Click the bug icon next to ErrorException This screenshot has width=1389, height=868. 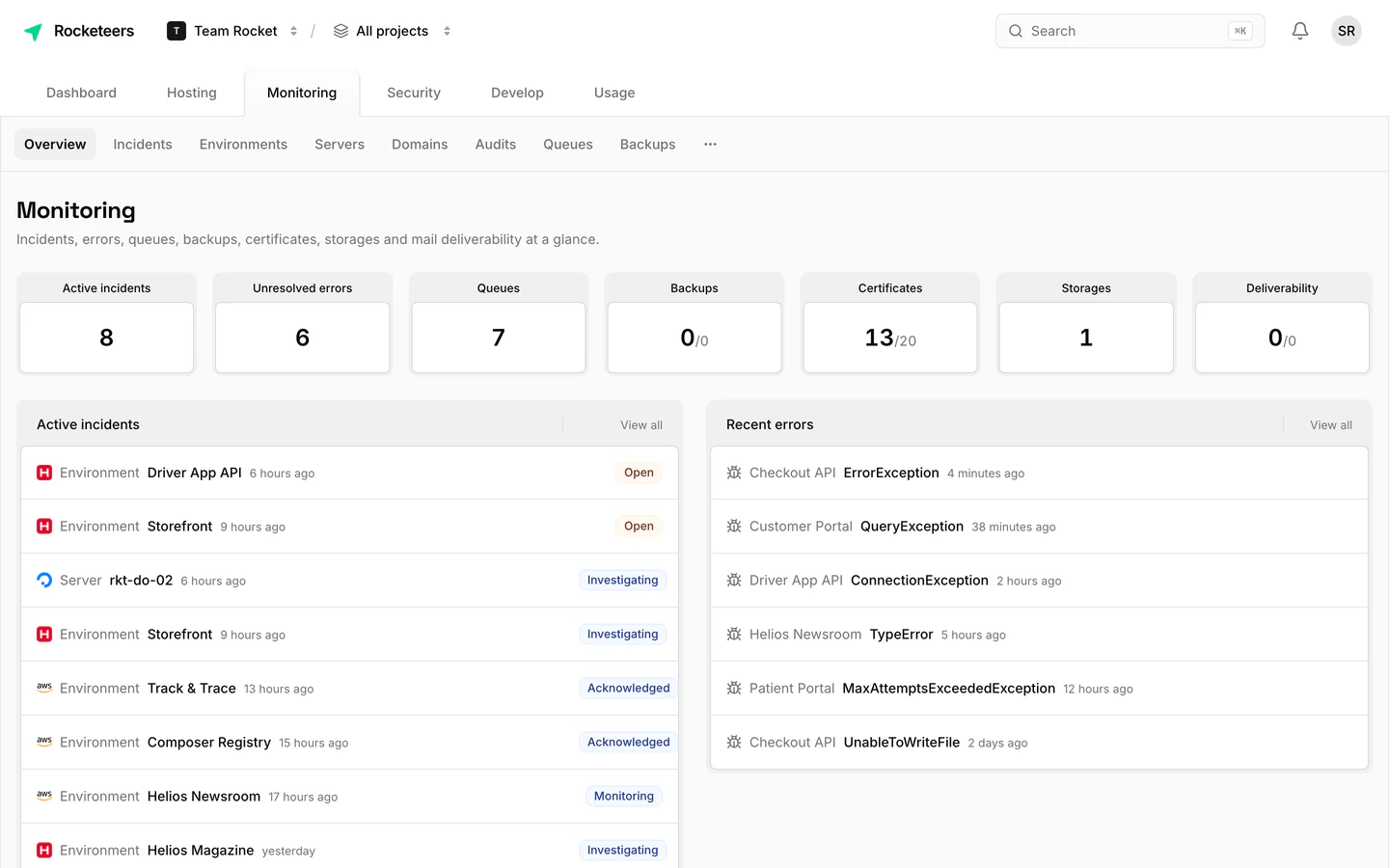pos(734,473)
